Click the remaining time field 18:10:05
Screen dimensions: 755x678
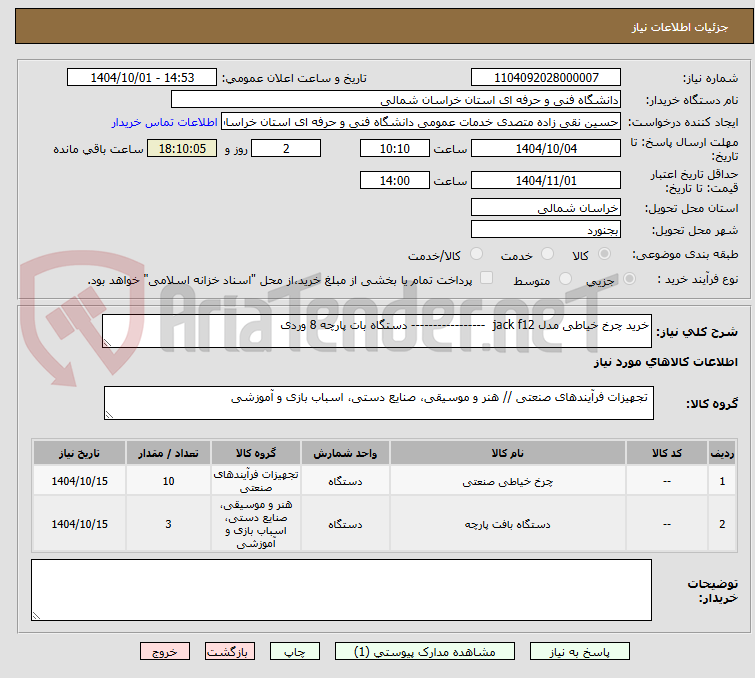click(182, 148)
